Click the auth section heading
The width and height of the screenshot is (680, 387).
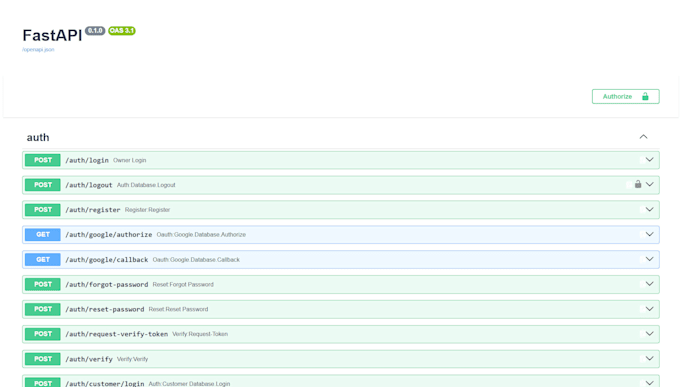pyautogui.click(x=38, y=138)
